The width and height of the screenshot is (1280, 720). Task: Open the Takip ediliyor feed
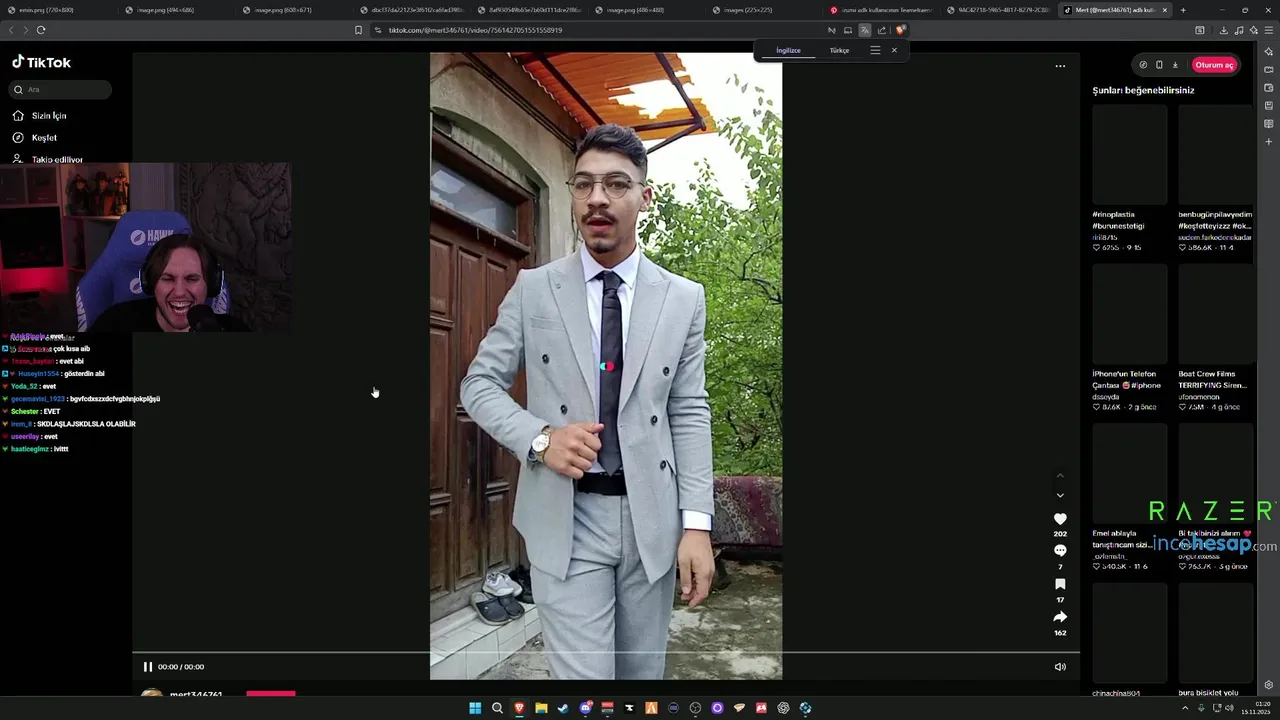(48, 160)
